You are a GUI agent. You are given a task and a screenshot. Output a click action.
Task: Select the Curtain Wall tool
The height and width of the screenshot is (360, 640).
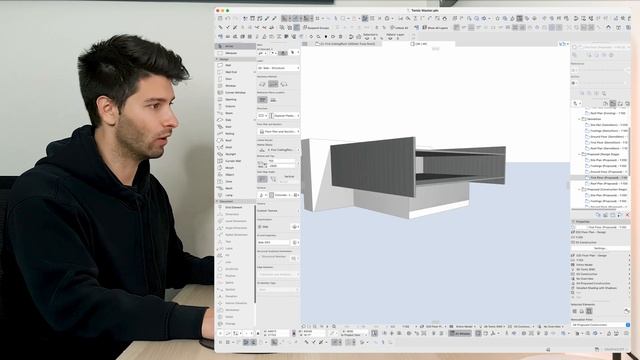point(235,161)
